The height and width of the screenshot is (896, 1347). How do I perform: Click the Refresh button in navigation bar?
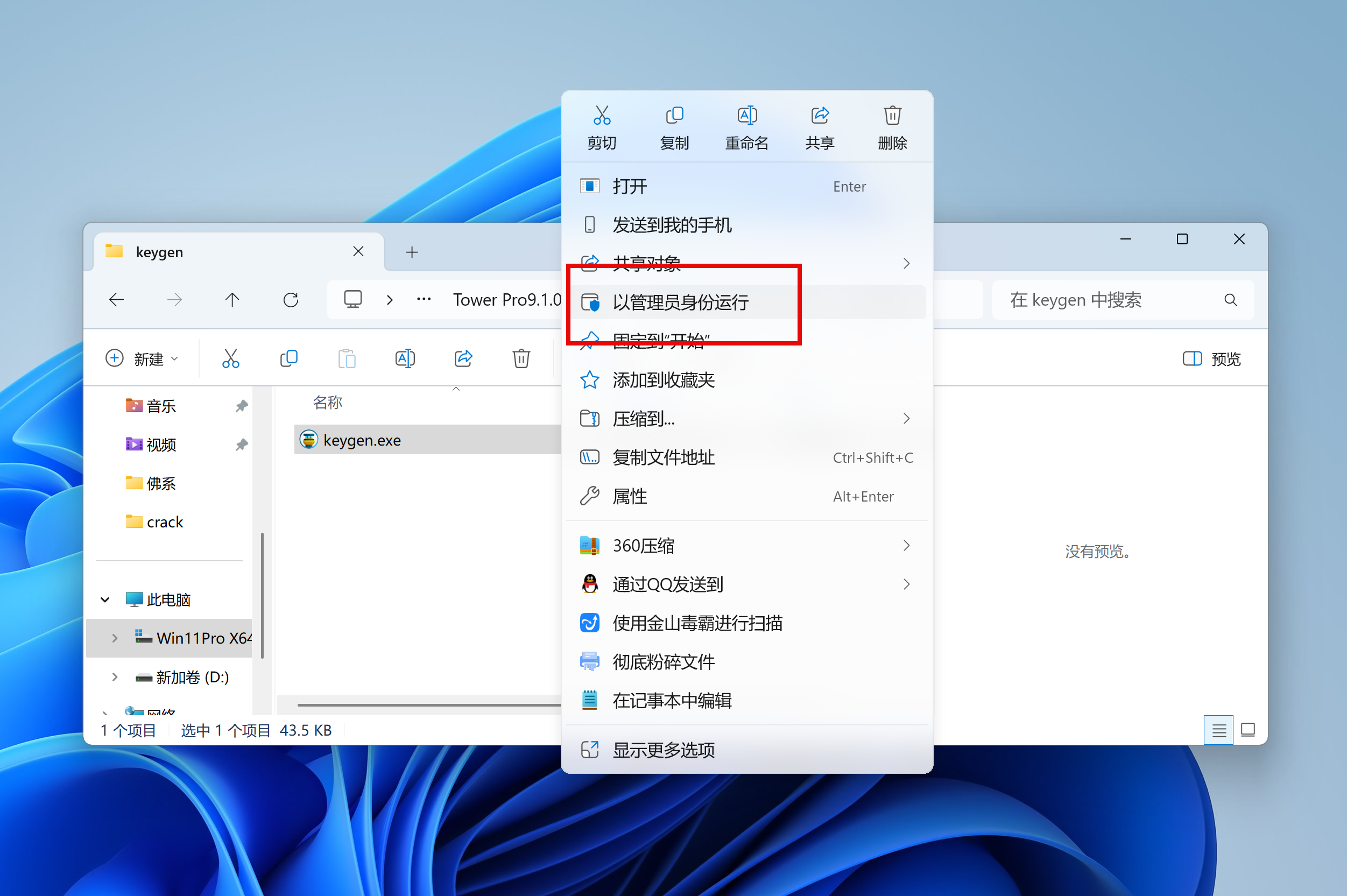point(291,300)
